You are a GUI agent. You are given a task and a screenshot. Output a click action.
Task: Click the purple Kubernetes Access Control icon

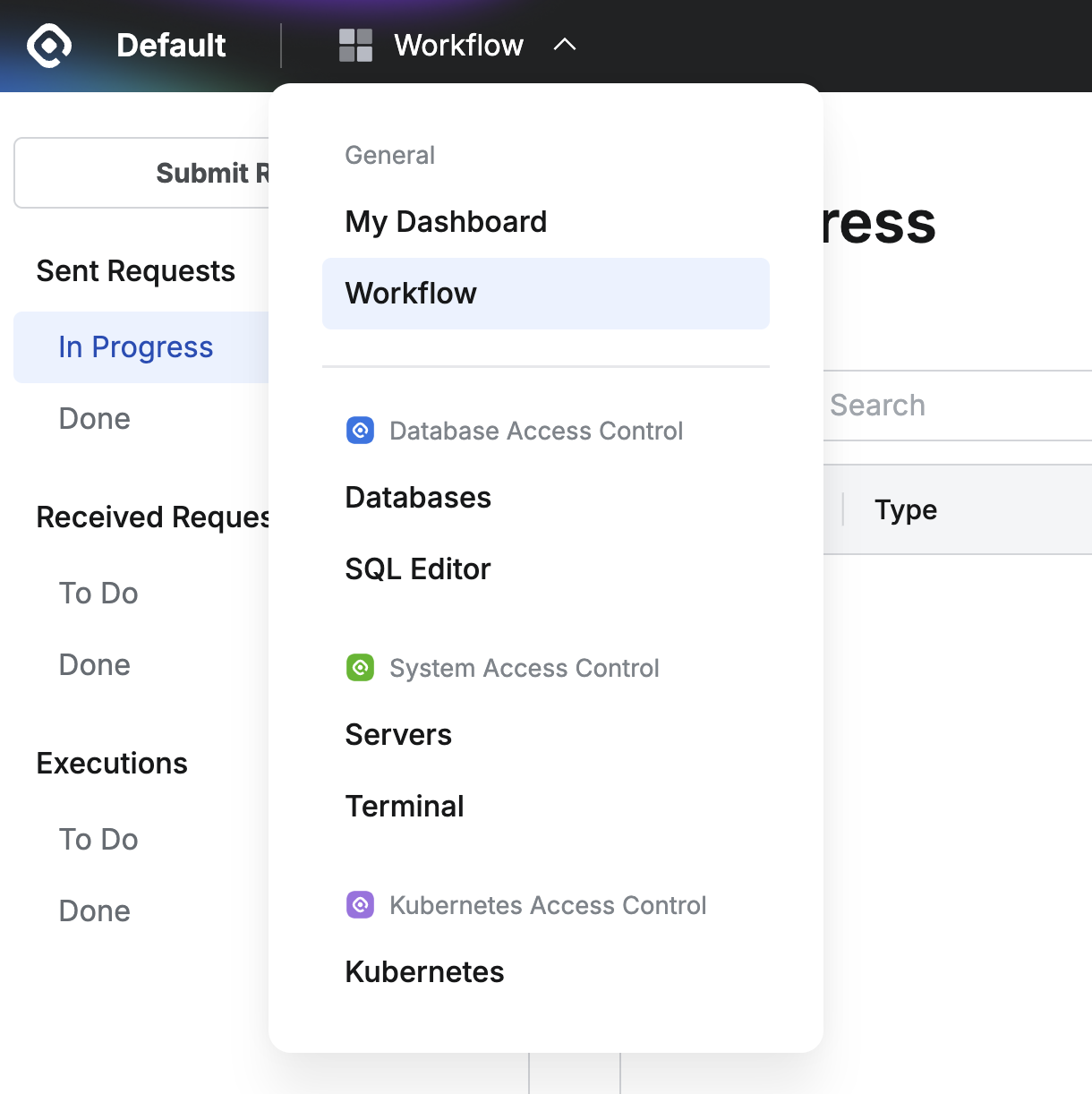tap(360, 905)
